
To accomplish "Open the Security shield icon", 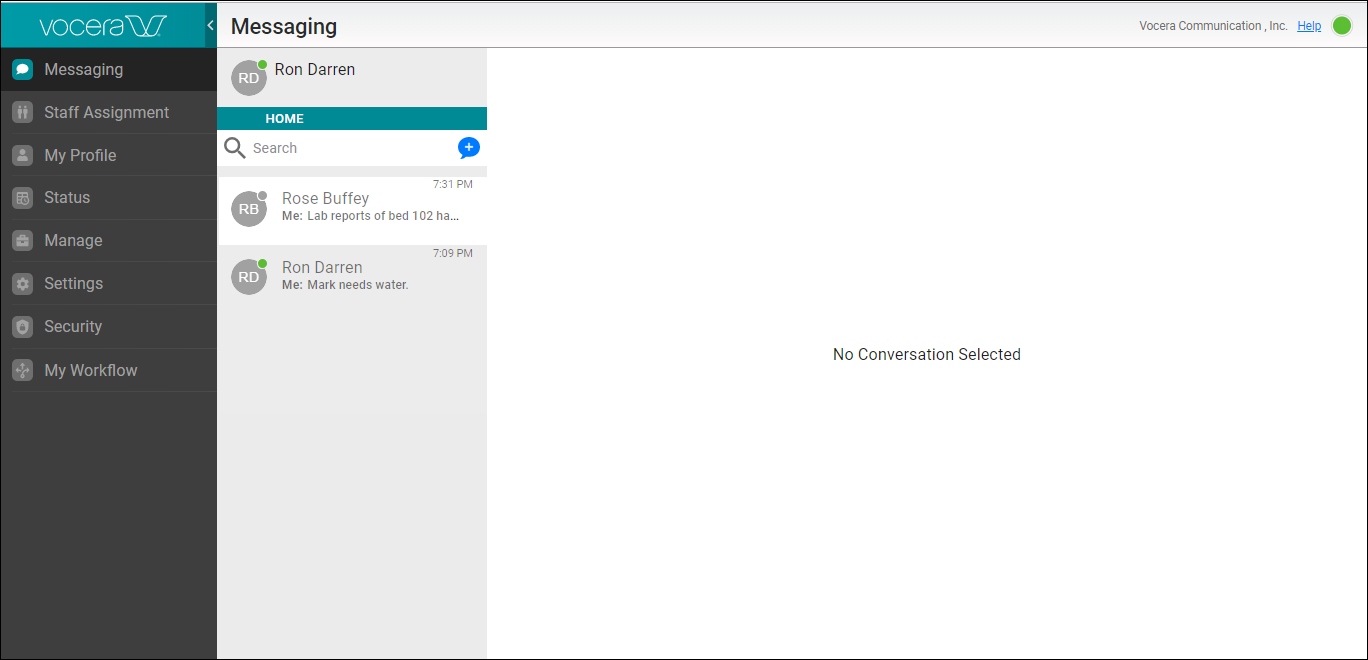I will [22, 326].
